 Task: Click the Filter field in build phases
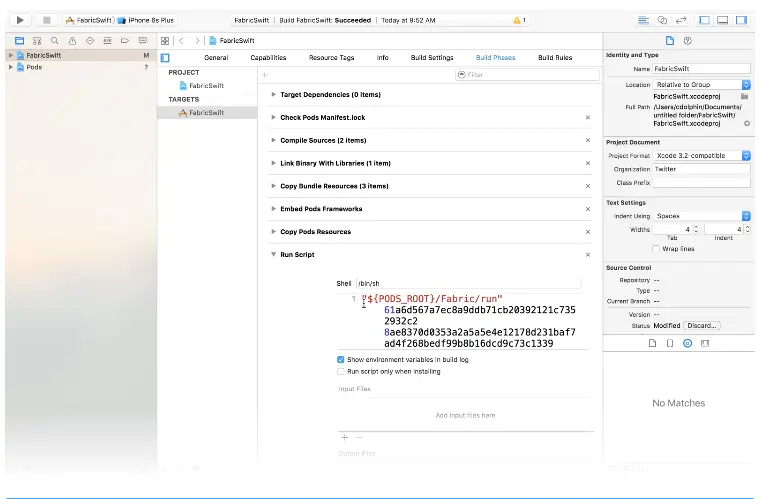527,75
